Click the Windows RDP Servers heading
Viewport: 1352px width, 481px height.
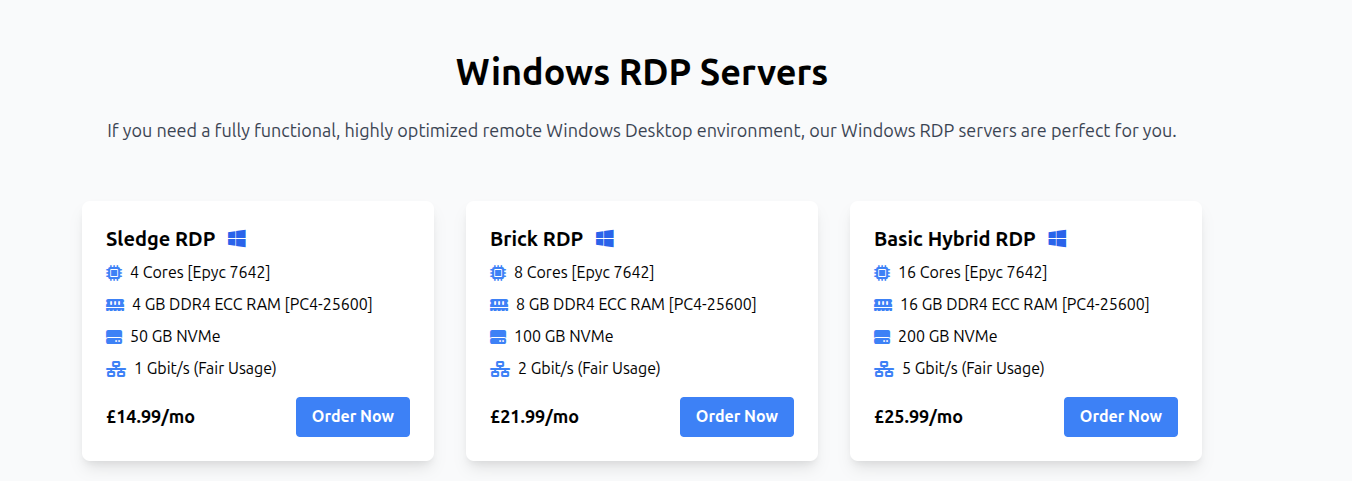(x=642, y=73)
